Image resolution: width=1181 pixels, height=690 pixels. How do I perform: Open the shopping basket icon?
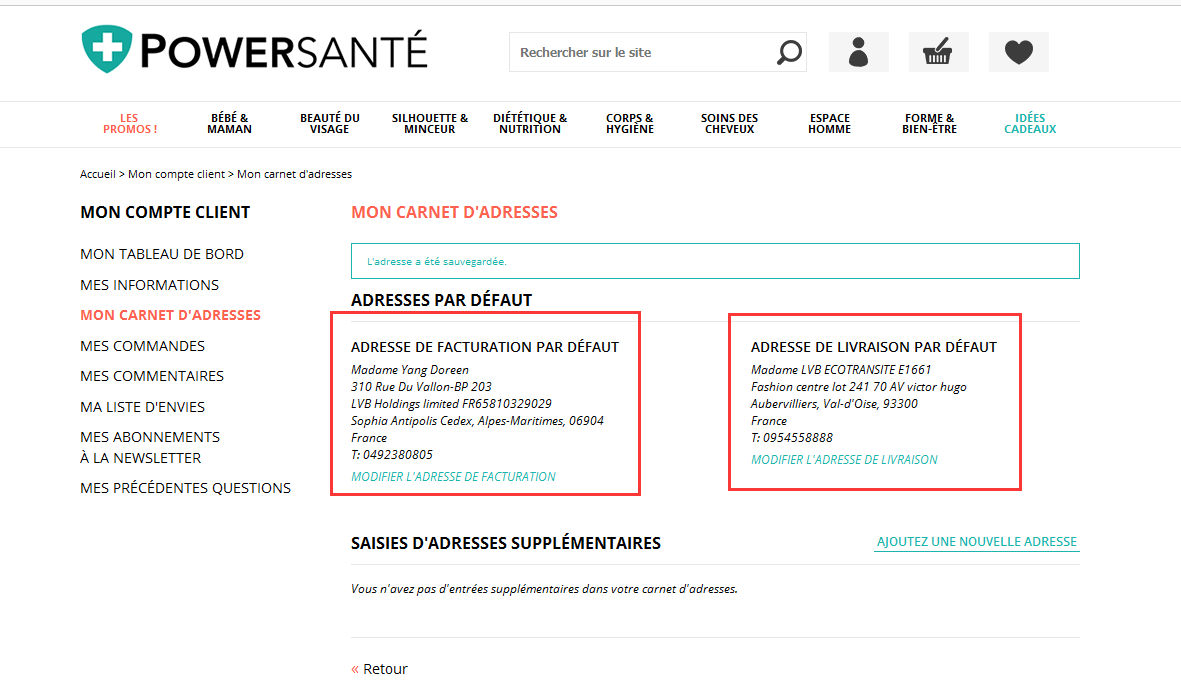(938, 52)
